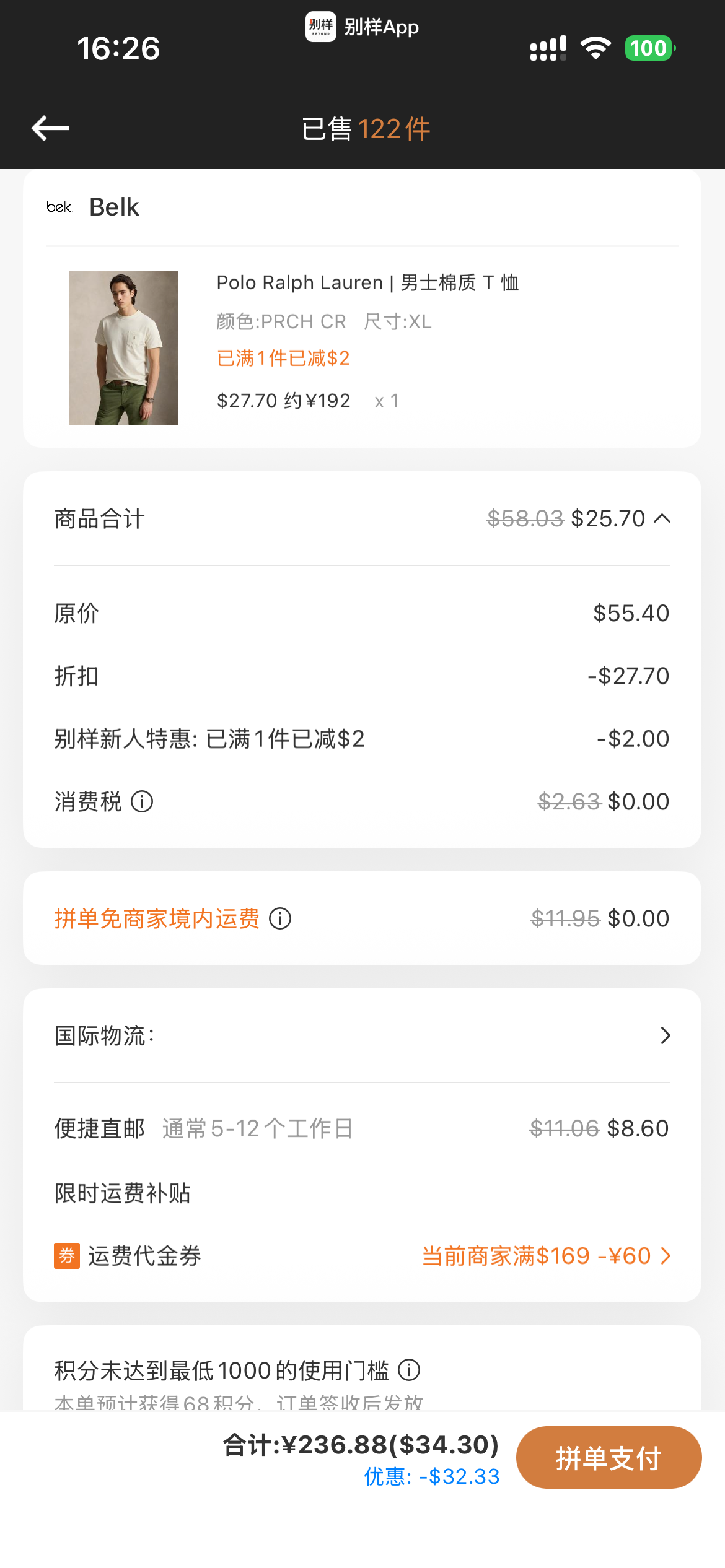Open the Belk store logo
The width and height of the screenshot is (725, 1568).
coord(59,207)
